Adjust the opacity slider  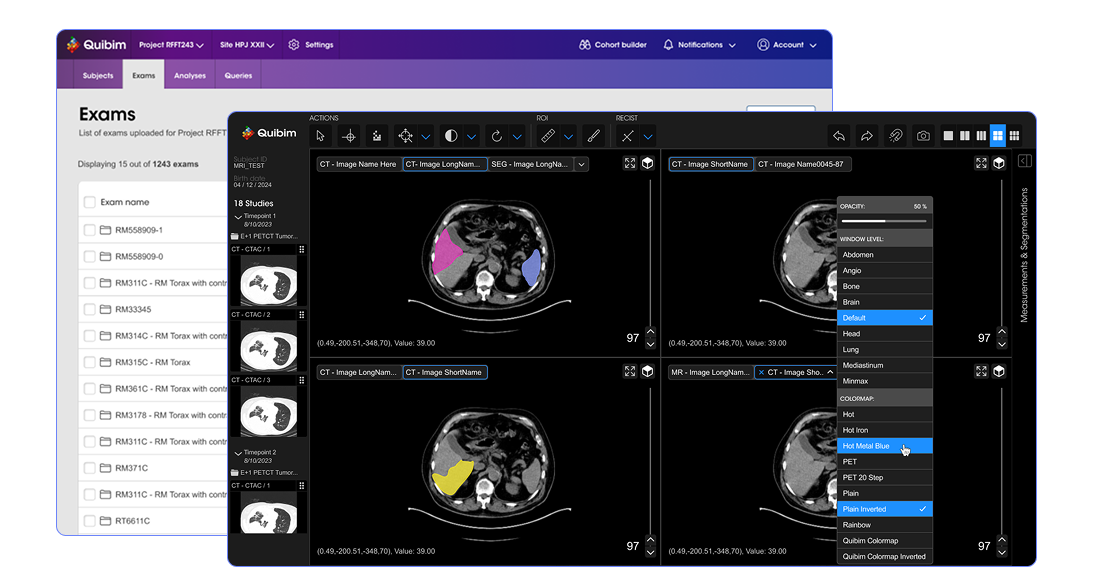pyautogui.click(x=884, y=220)
